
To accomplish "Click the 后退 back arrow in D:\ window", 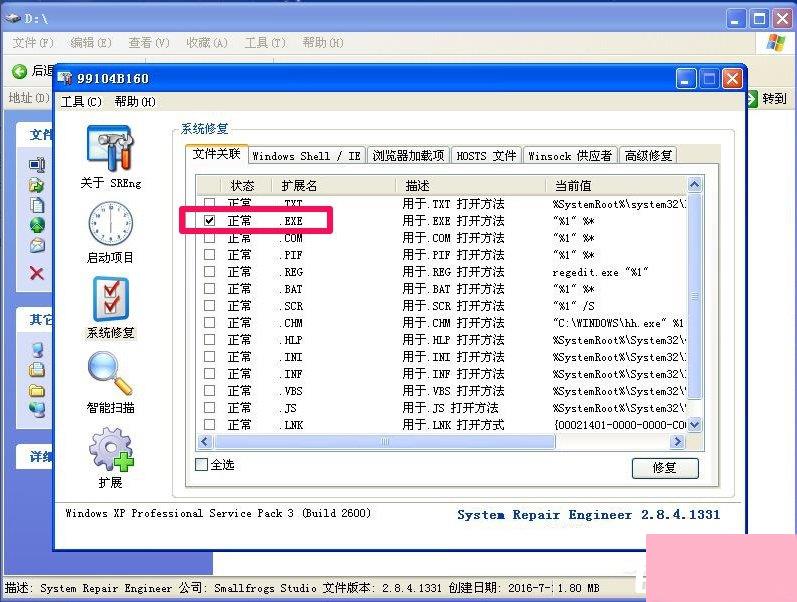I will tap(19, 72).
